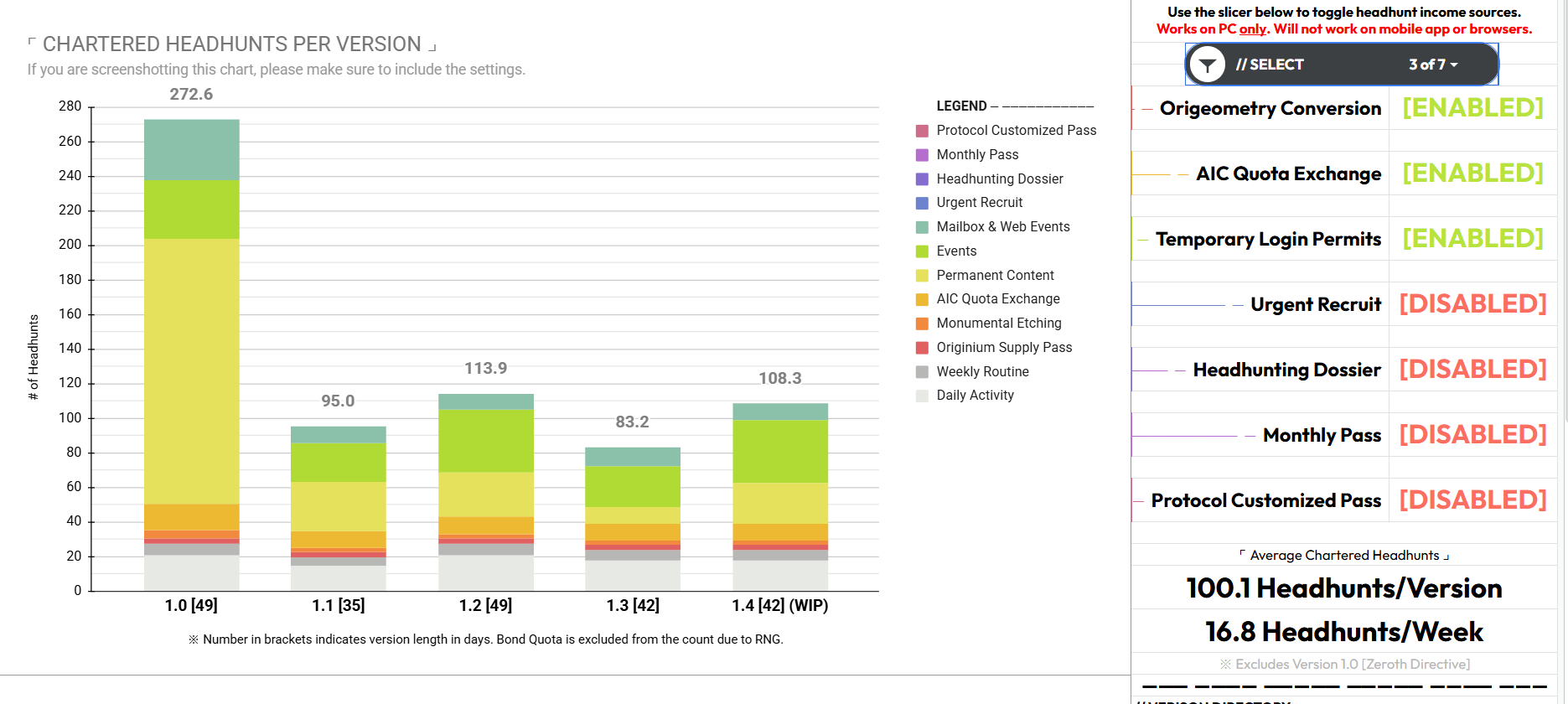Click the // SELECT slicer label

pyautogui.click(x=1270, y=65)
